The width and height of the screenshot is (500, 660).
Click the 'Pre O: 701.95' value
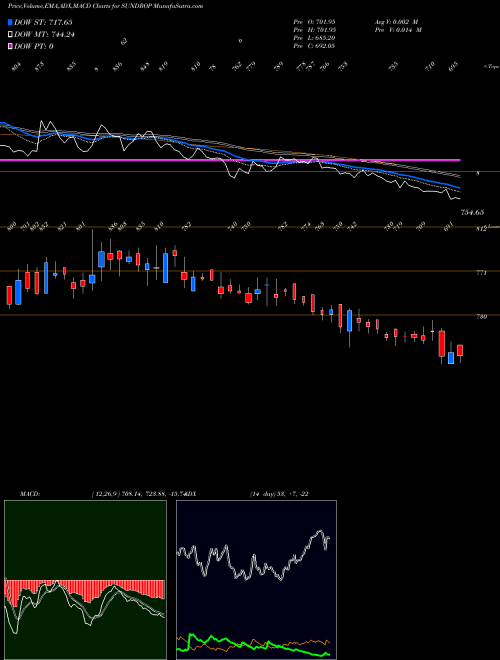(314, 22)
